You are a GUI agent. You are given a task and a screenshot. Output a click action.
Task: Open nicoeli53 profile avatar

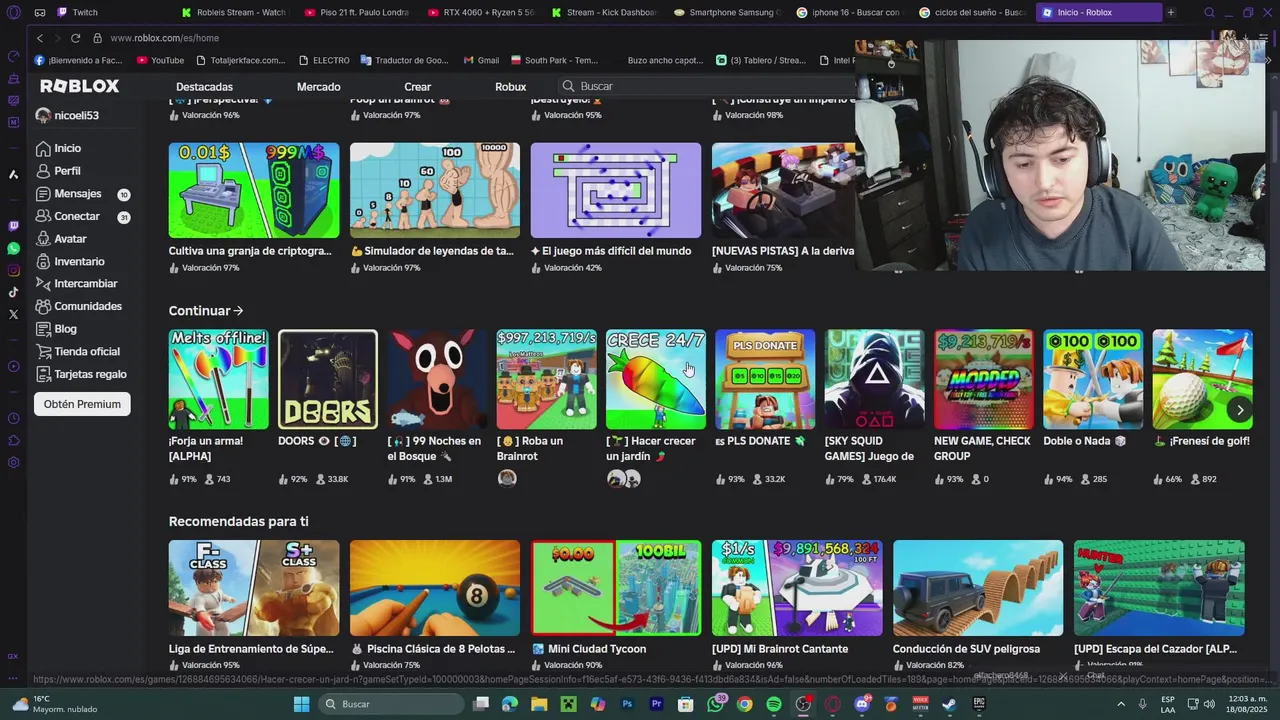[43, 115]
